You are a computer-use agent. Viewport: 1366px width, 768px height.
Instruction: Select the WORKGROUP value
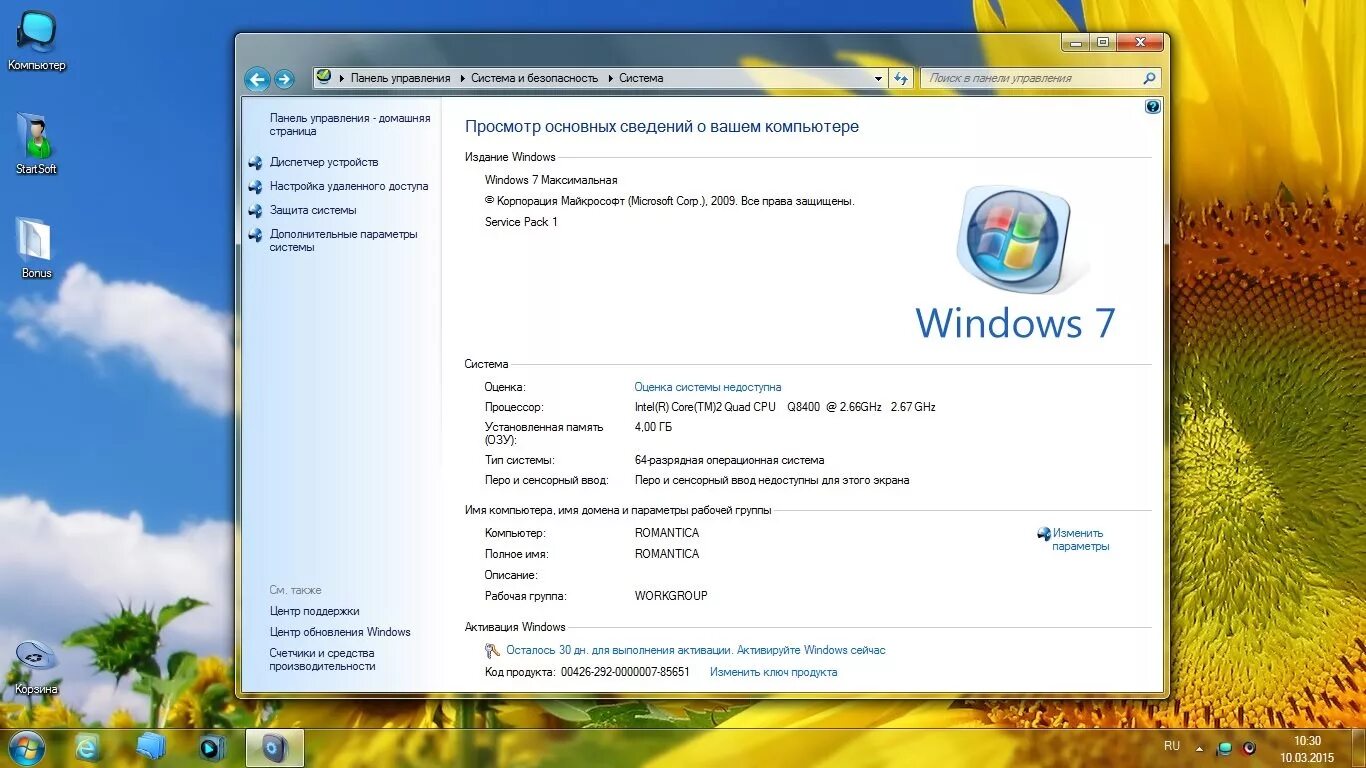671,596
